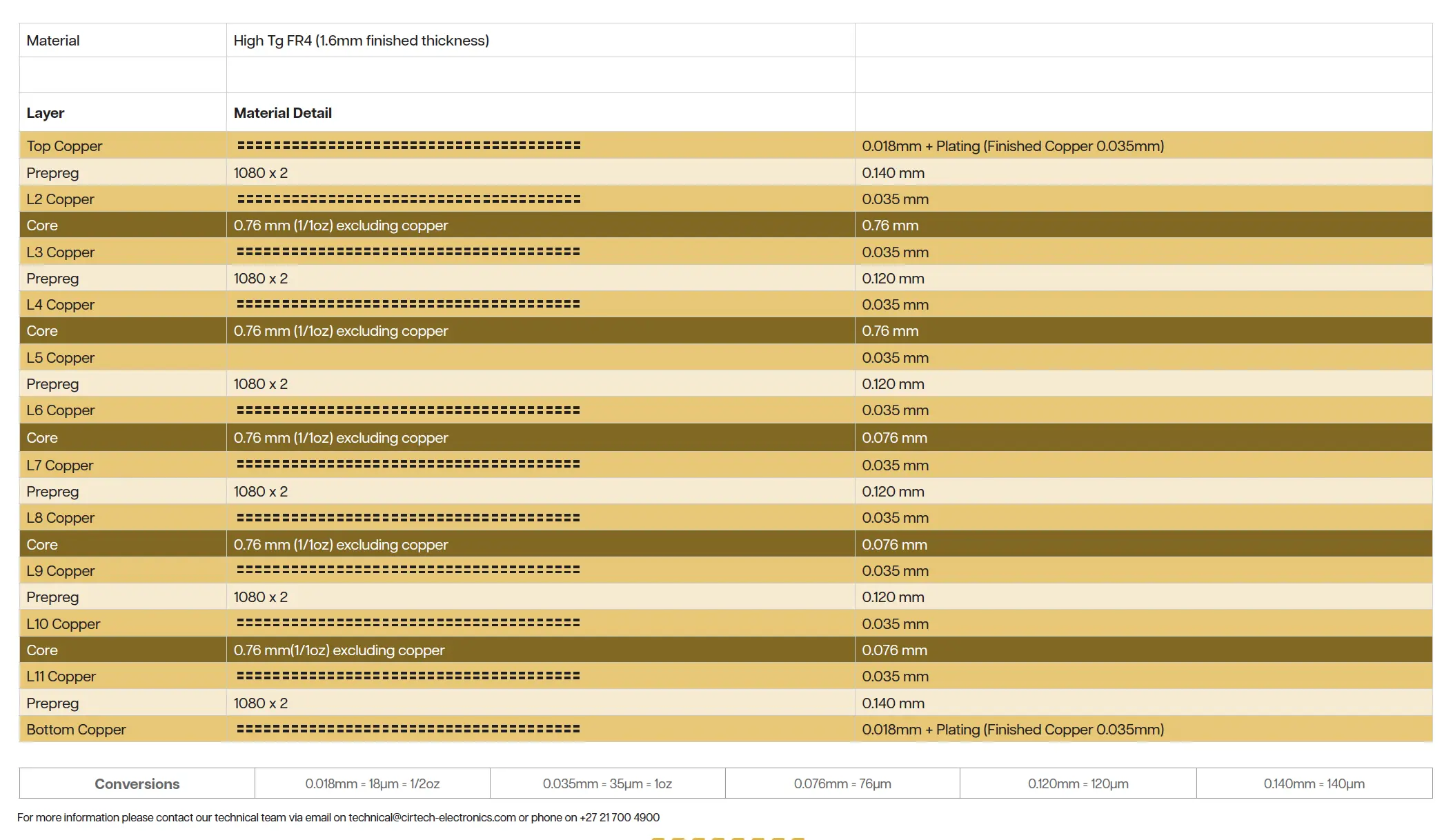Click the '0.035mm = 35µm = 1oz' conversion cell
The height and width of the screenshot is (840, 1453).
pos(607,784)
